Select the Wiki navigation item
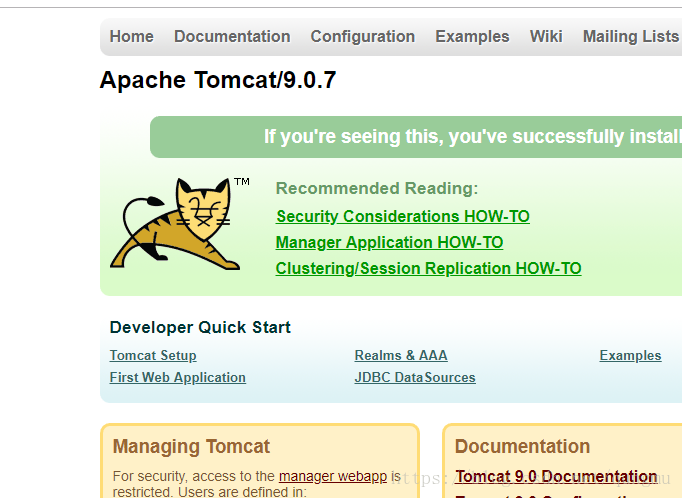682x498 pixels. (546, 37)
